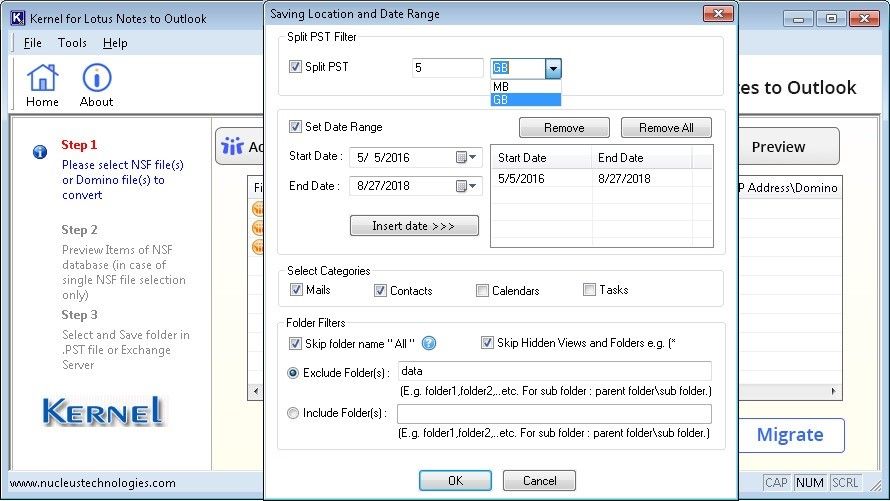Viewport: 890px width, 501px height.
Task: Click the blue help icon beside Skip folder name
Action: [x=429, y=343]
